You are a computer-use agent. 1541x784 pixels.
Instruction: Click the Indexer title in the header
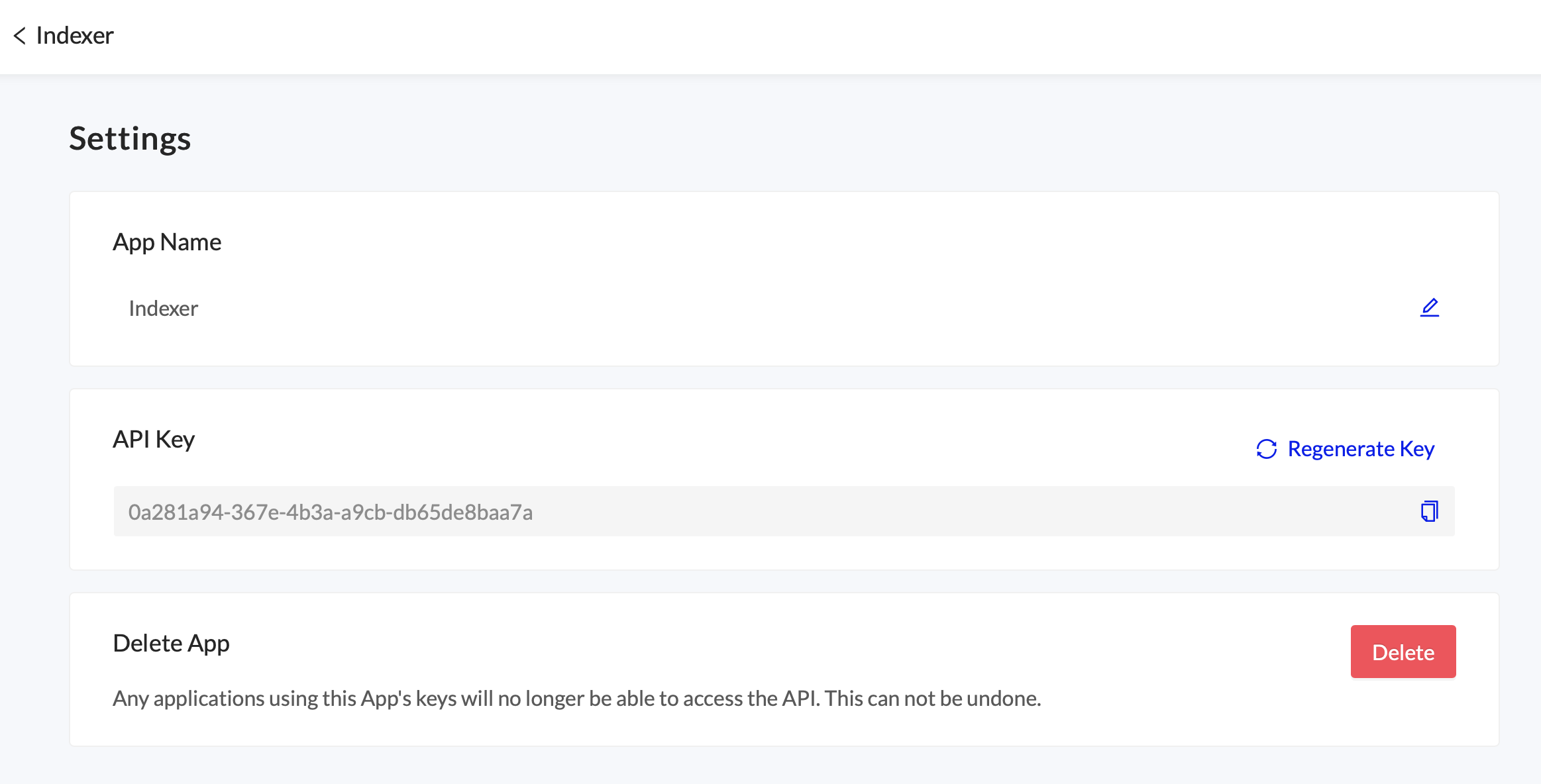tap(75, 36)
